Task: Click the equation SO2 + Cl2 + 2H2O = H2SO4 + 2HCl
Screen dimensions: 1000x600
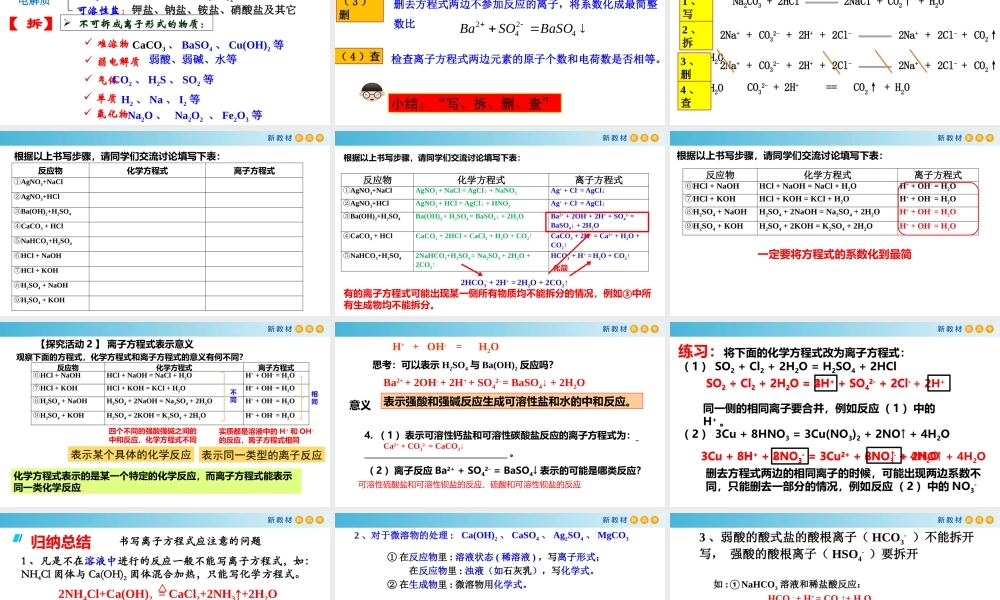Action: (x=805, y=366)
